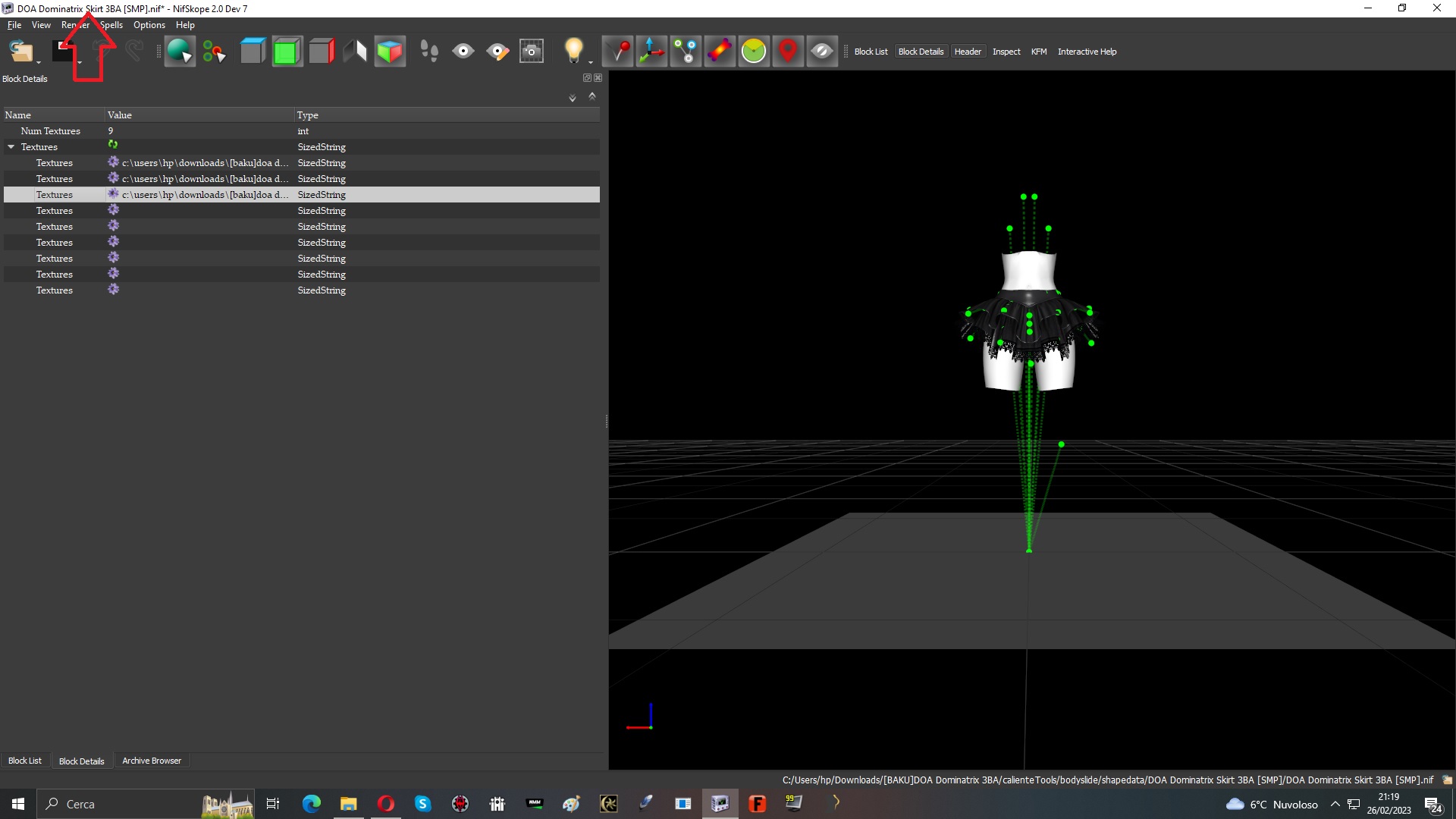Image resolution: width=1456 pixels, height=819 pixels.
Task: Toggle draw hidden pin-check icon
Action: coord(618,52)
